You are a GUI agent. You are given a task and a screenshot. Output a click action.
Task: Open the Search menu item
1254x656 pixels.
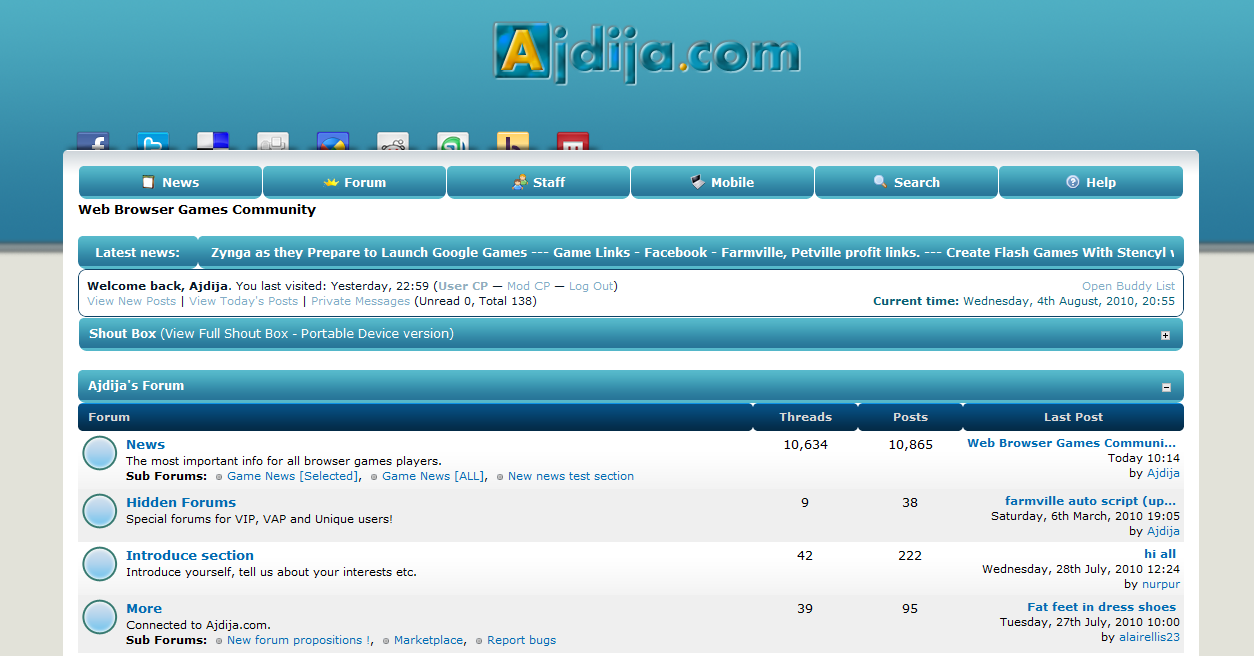[x=906, y=182]
